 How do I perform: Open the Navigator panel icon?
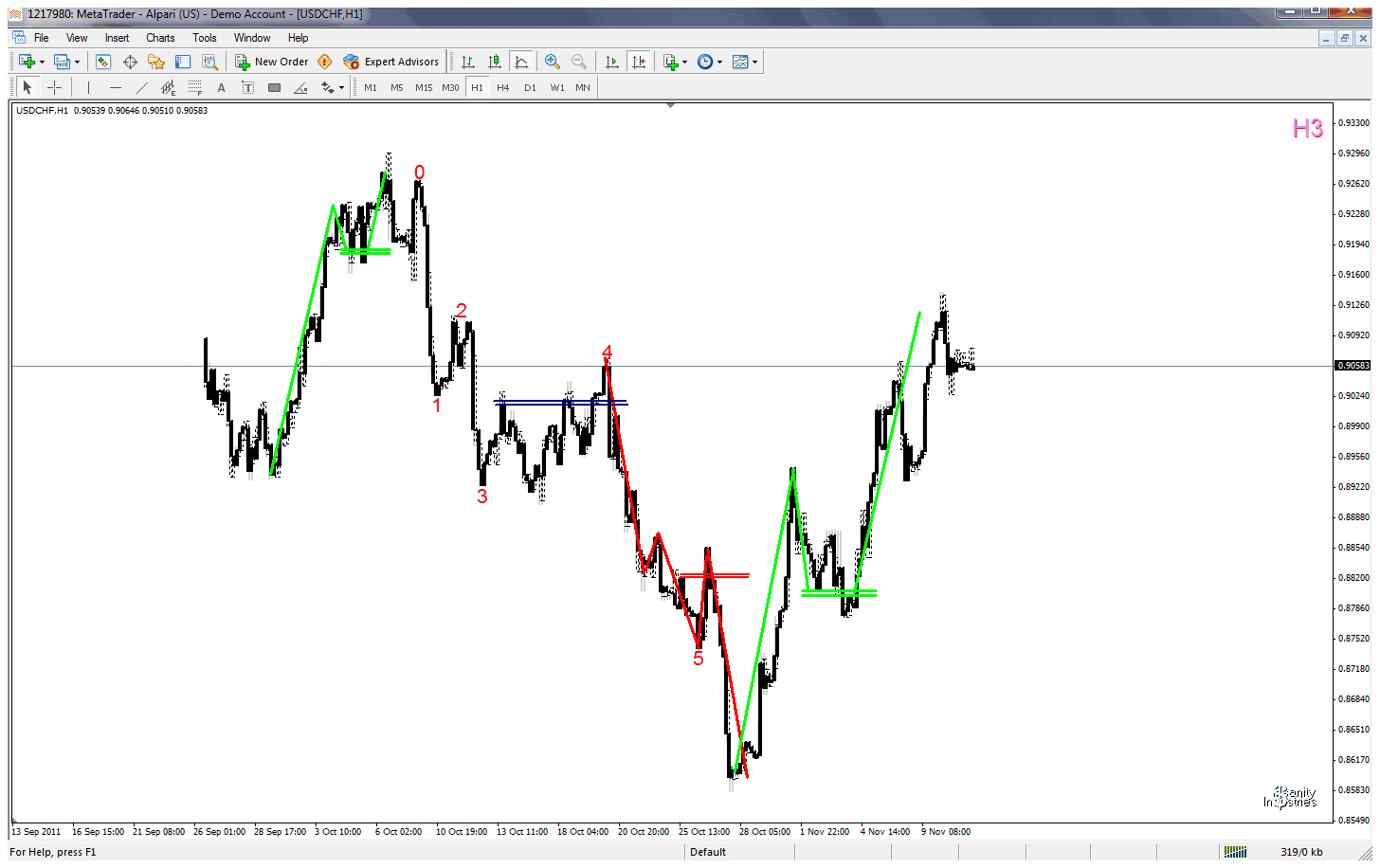[x=156, y=62]
